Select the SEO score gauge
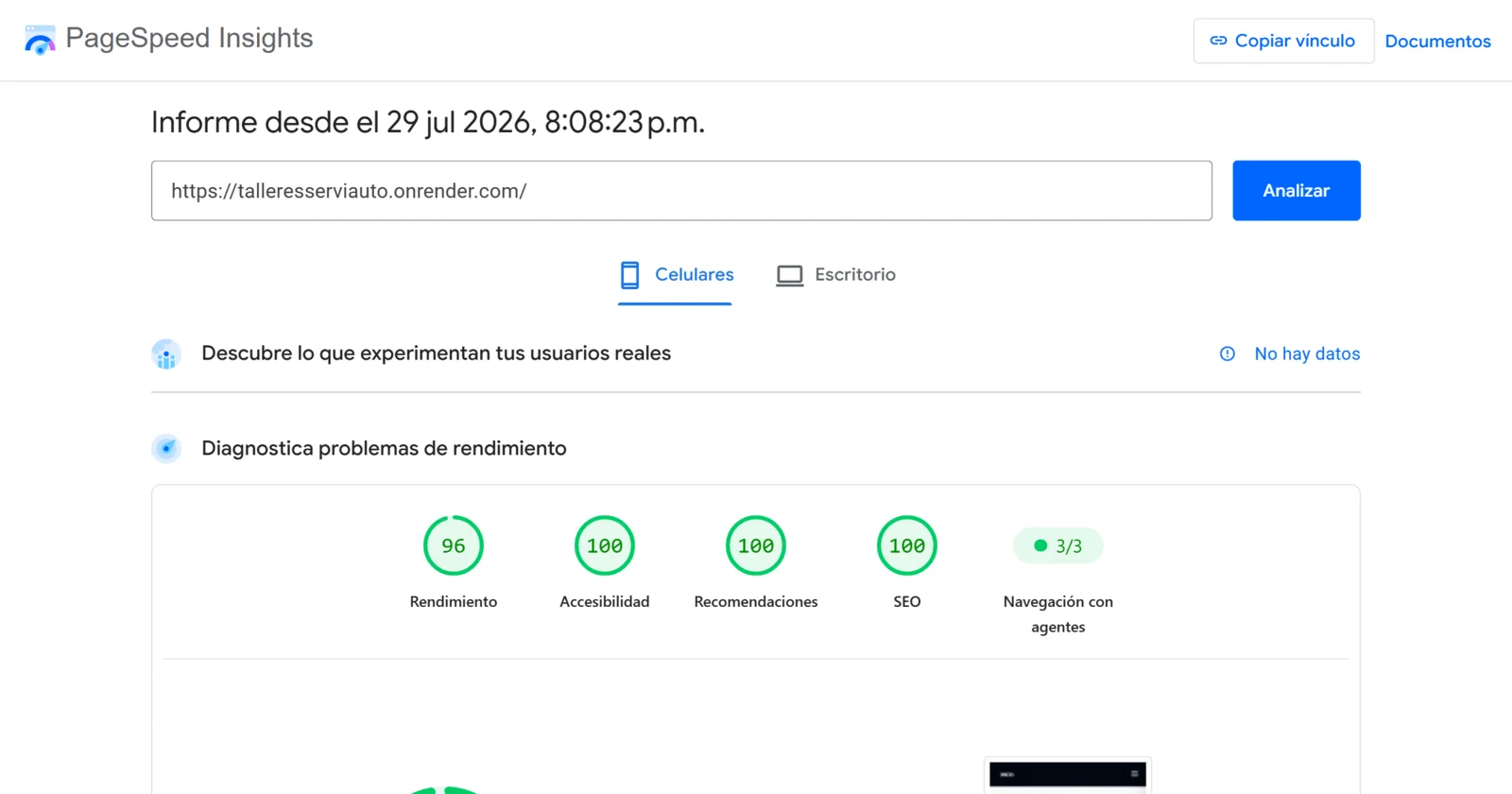The image size is (1512, 794). [907, 545]
